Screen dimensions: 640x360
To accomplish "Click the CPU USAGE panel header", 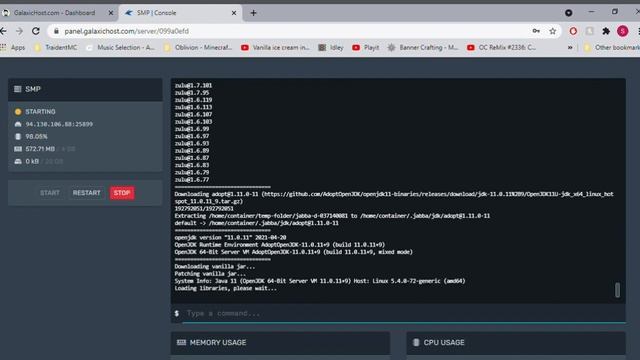I will pyautogui.click(x=516, y=342).
